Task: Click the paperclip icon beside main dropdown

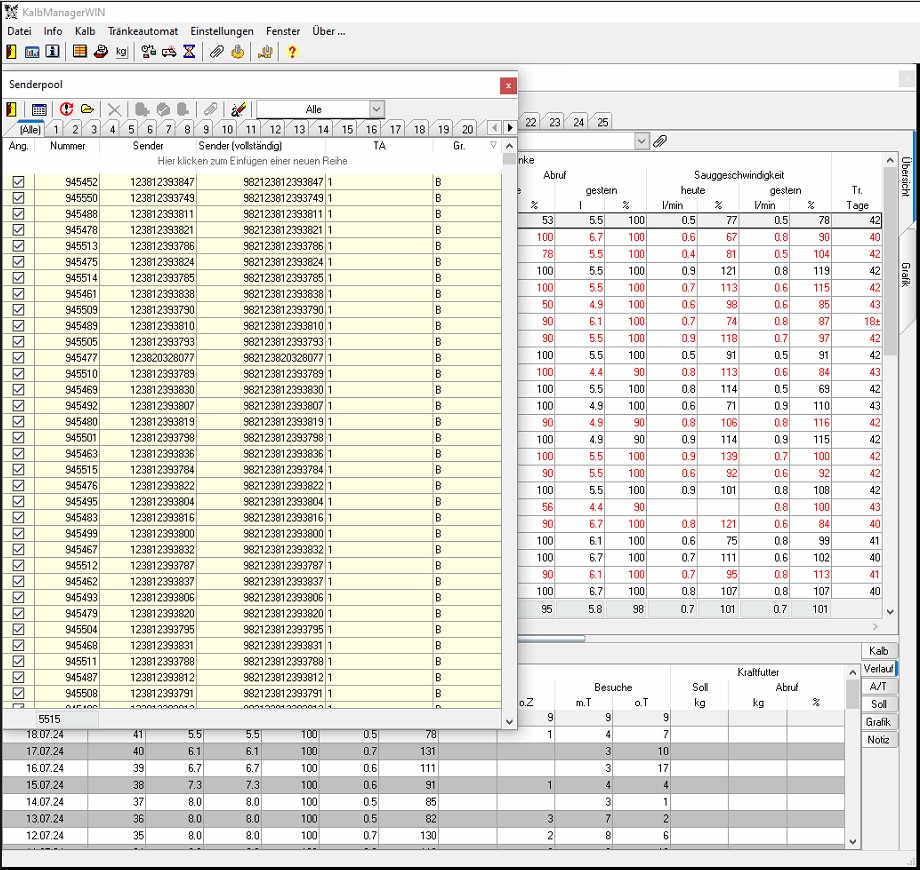Action: click(660, 142)
